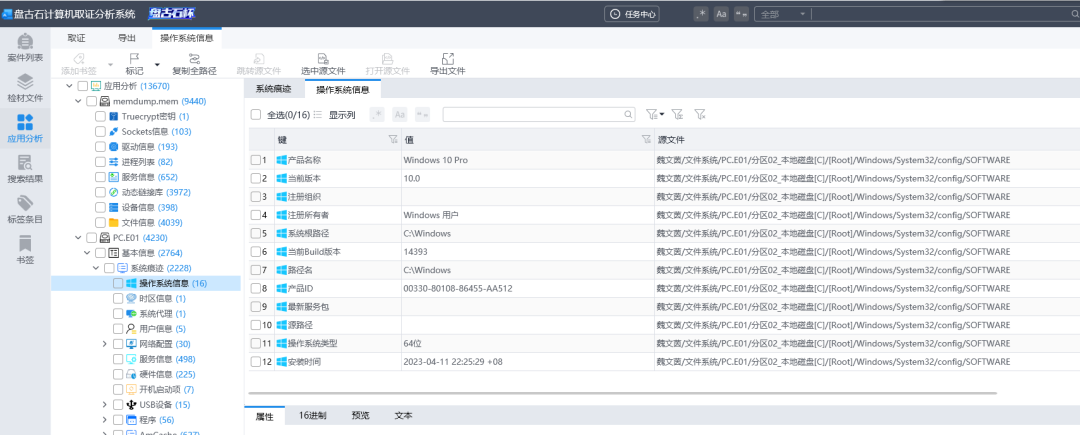Select 动态链接库 (3972) tree item

click(156, 192)
